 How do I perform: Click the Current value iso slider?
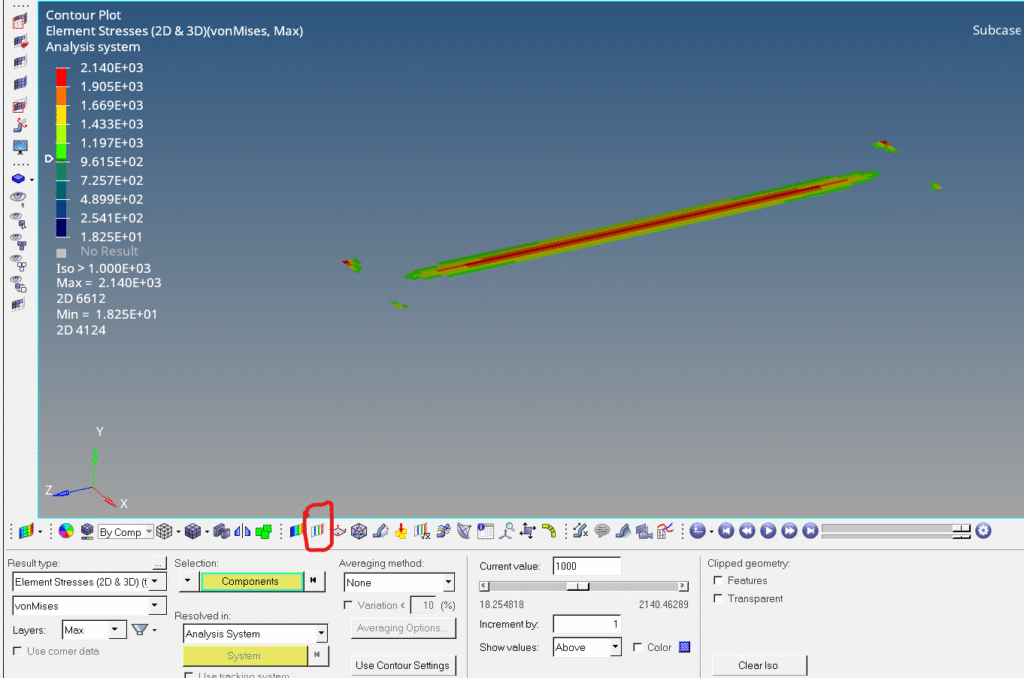584,587
